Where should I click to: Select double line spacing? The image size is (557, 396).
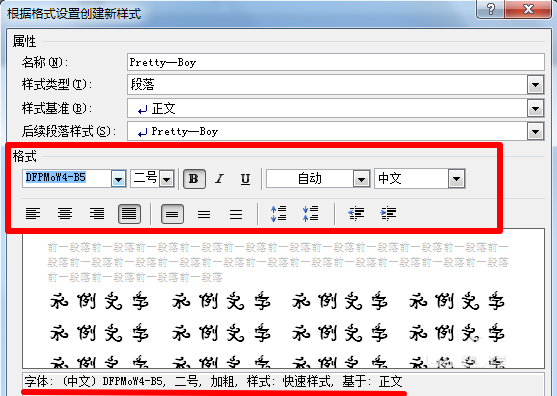click(x=236, y=214)
